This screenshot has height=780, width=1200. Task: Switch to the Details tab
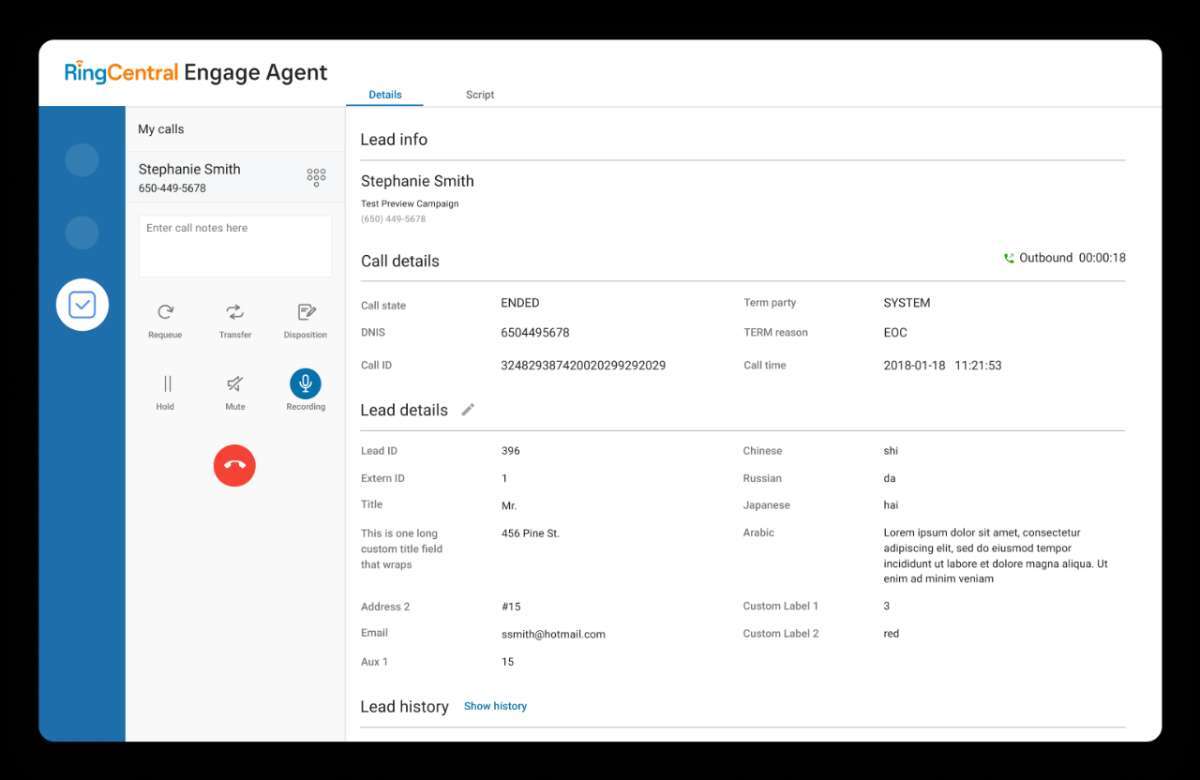click(x=385, y=94)
